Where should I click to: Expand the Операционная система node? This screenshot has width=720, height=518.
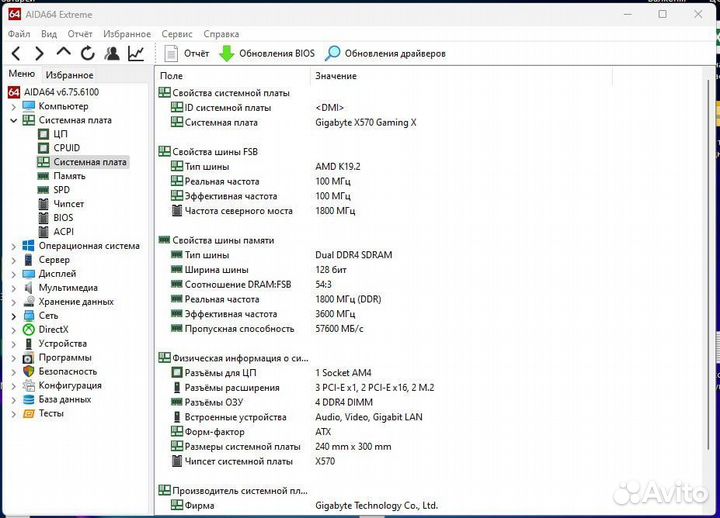(x=13, y=247)
